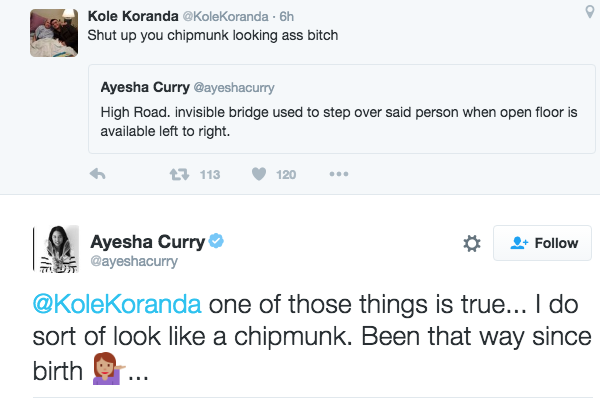Screen dimensions: 600x398
Task: Open Kole Koranda's display name link
Action: click(x=133, y=16)
